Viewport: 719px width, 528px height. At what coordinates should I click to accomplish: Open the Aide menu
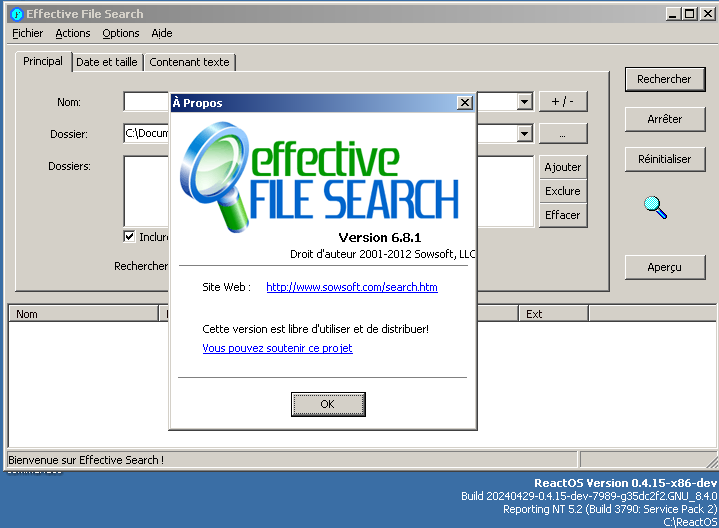[162, 33]
